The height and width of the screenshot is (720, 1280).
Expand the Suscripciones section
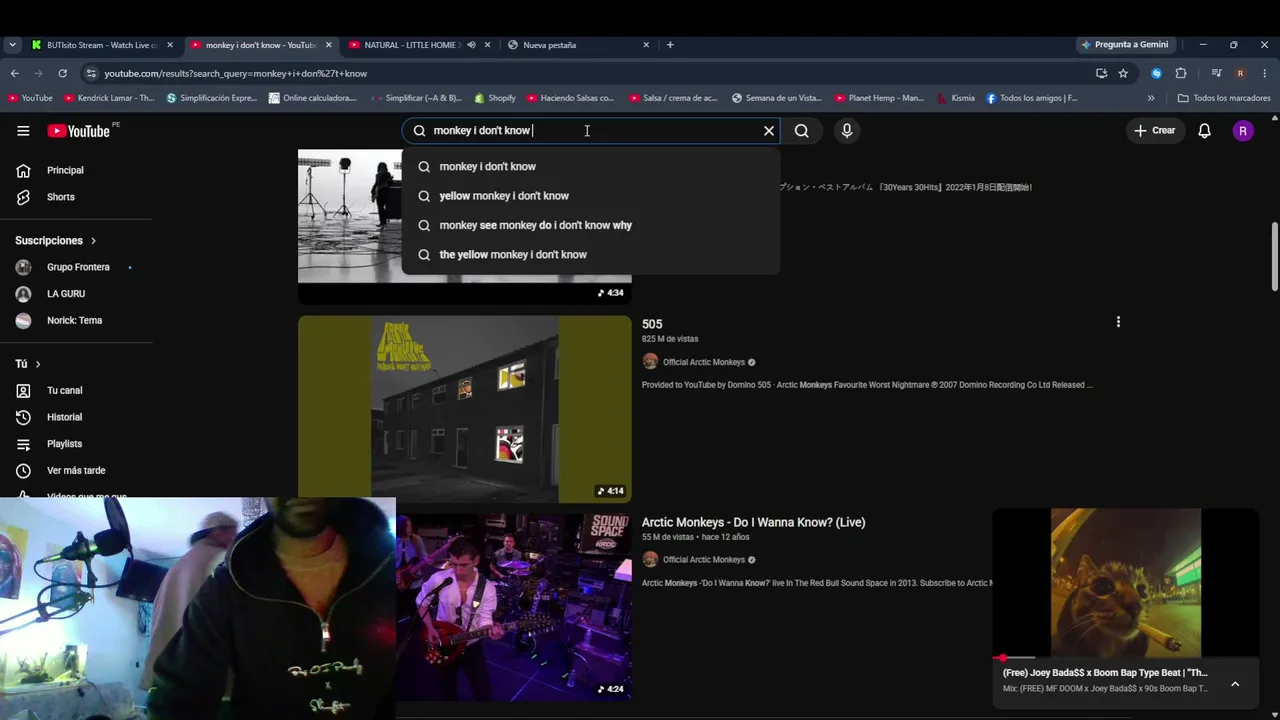tap(56, 241)
